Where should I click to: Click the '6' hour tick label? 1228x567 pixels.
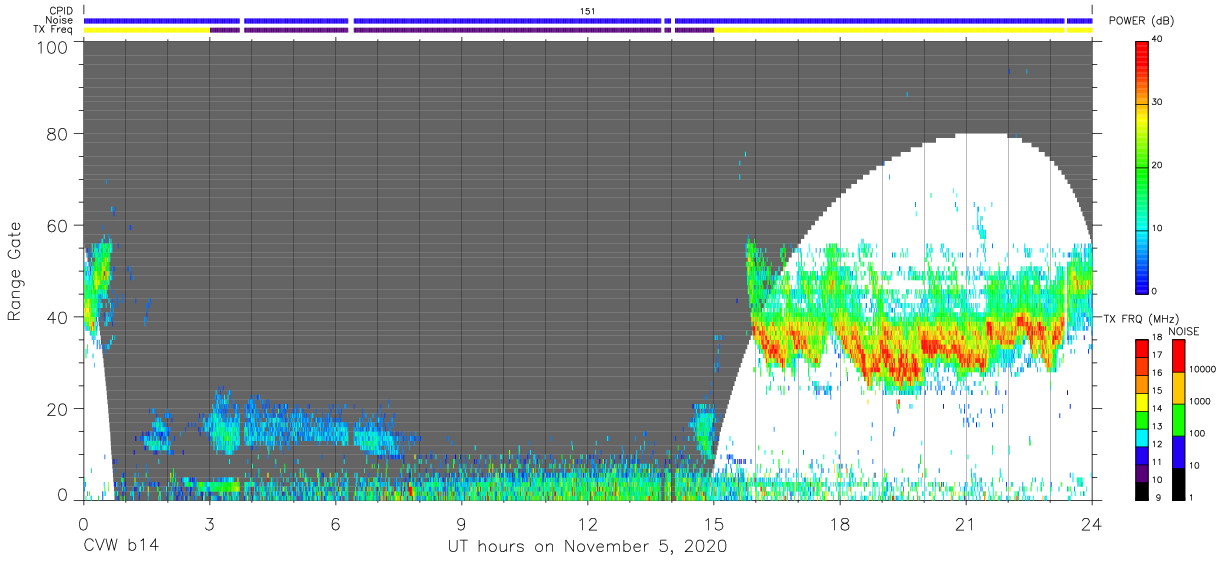(335, 522)
